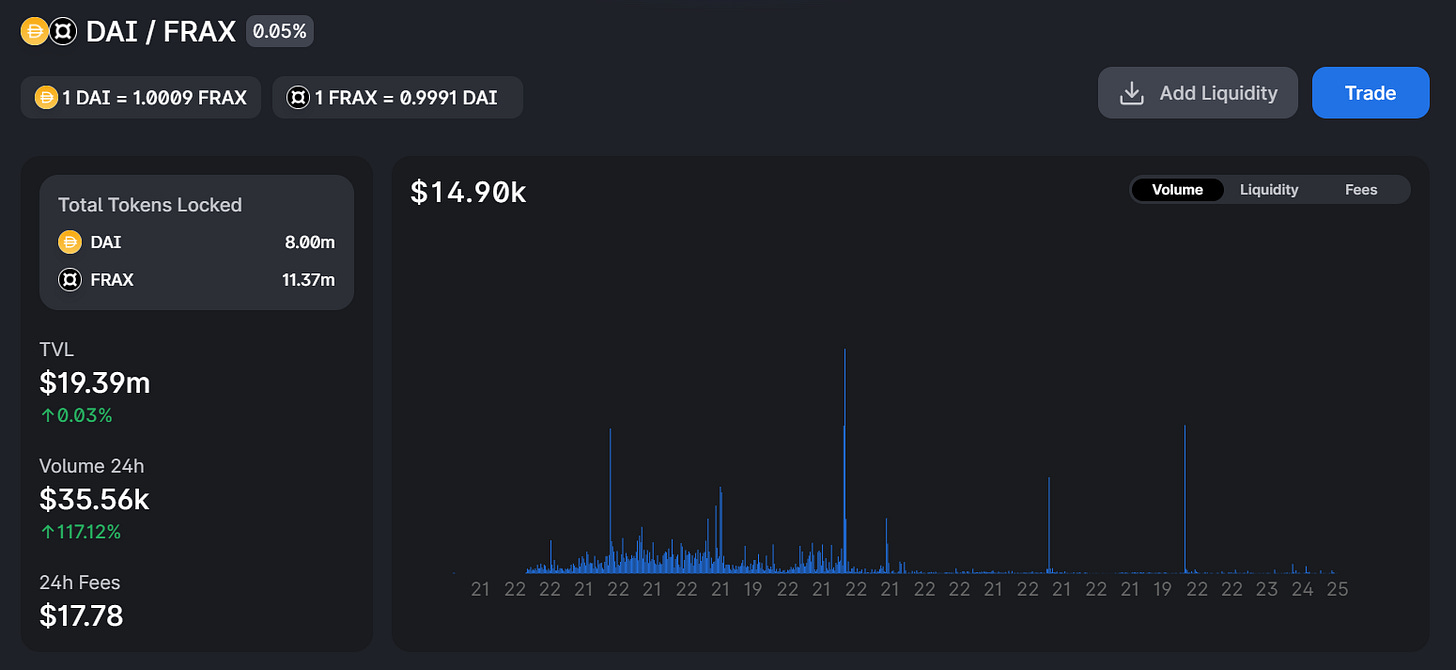Click the volume change 117.12%
1456x670 pixels.
80,532
